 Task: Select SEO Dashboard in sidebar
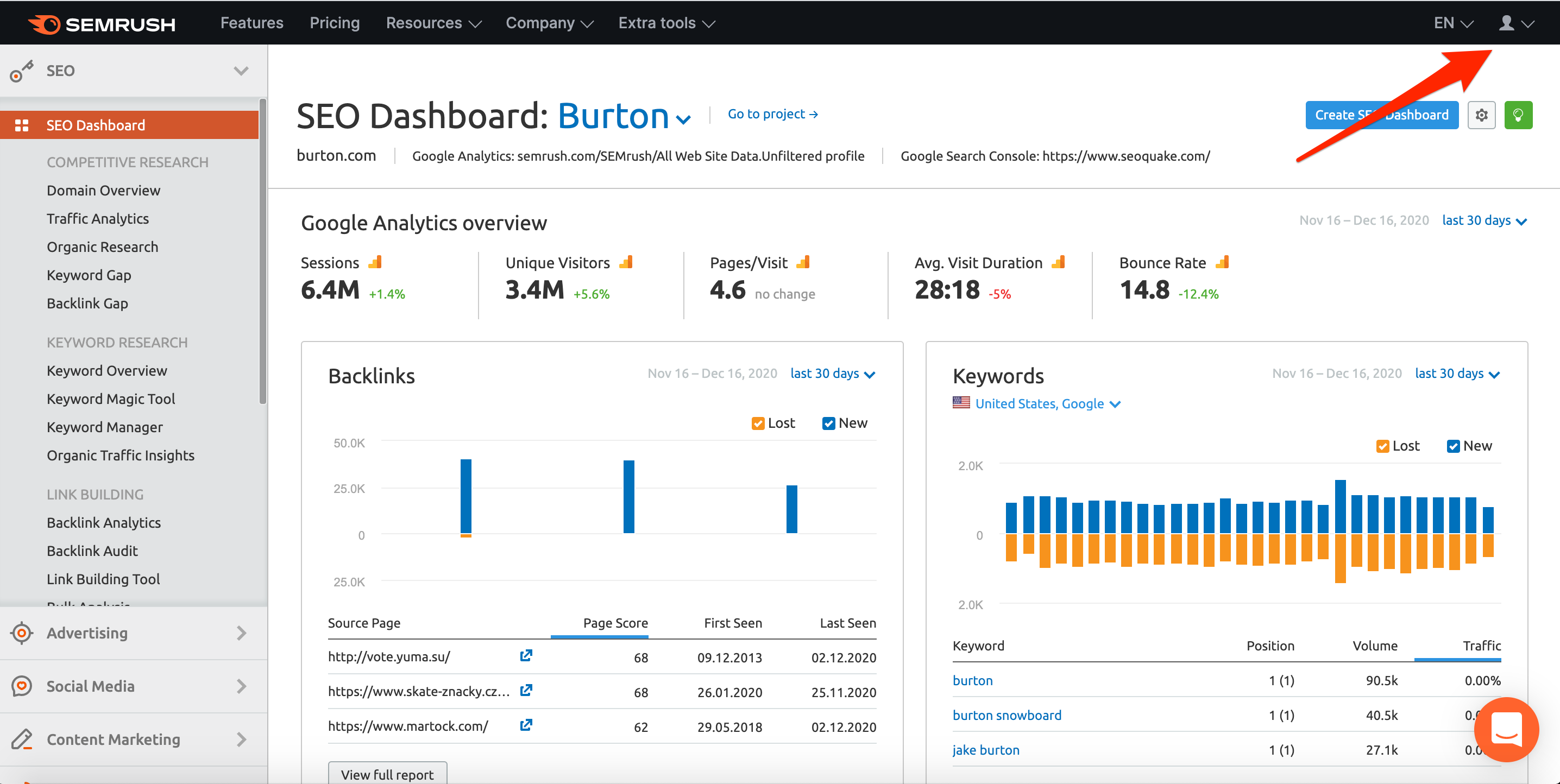point(129,125)
